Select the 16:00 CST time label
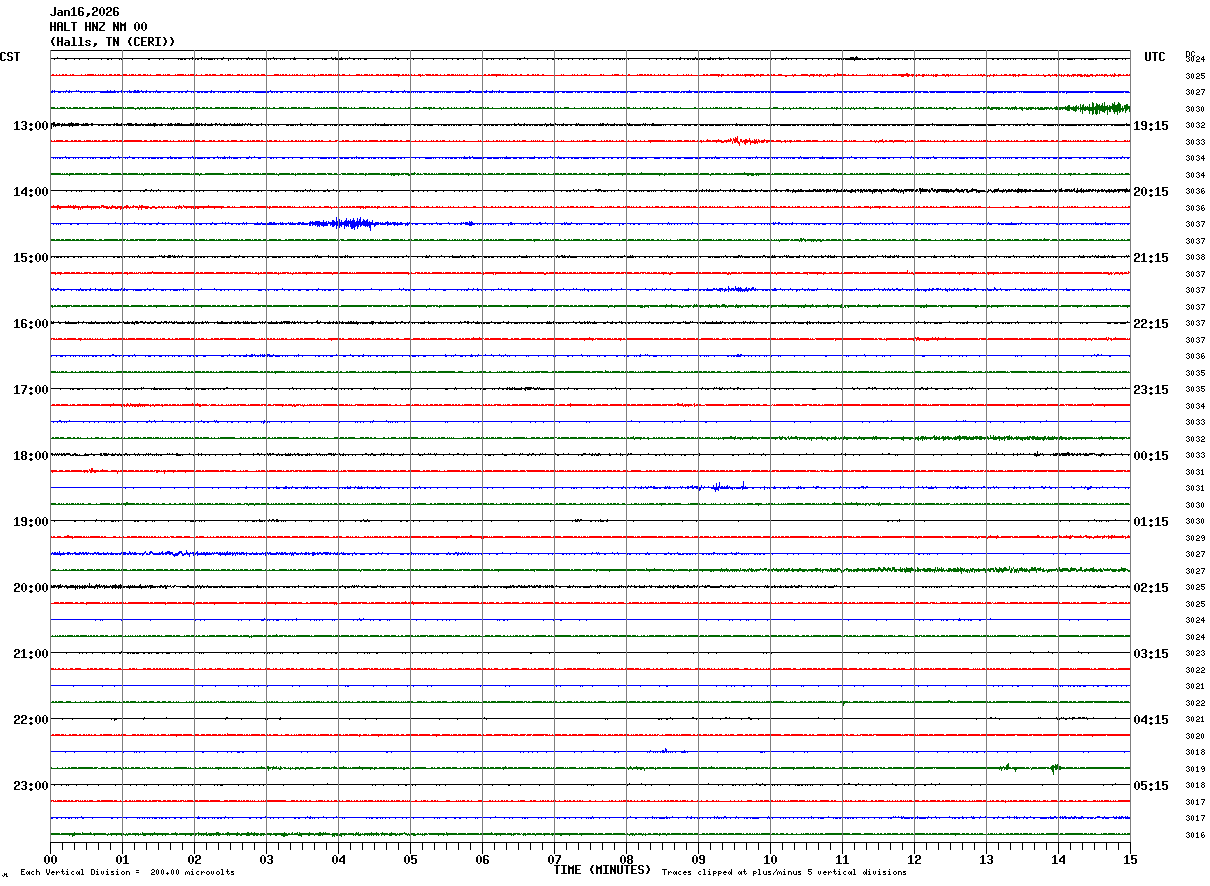The height and width of the screenshot is (886, 1210). (31, 324)
